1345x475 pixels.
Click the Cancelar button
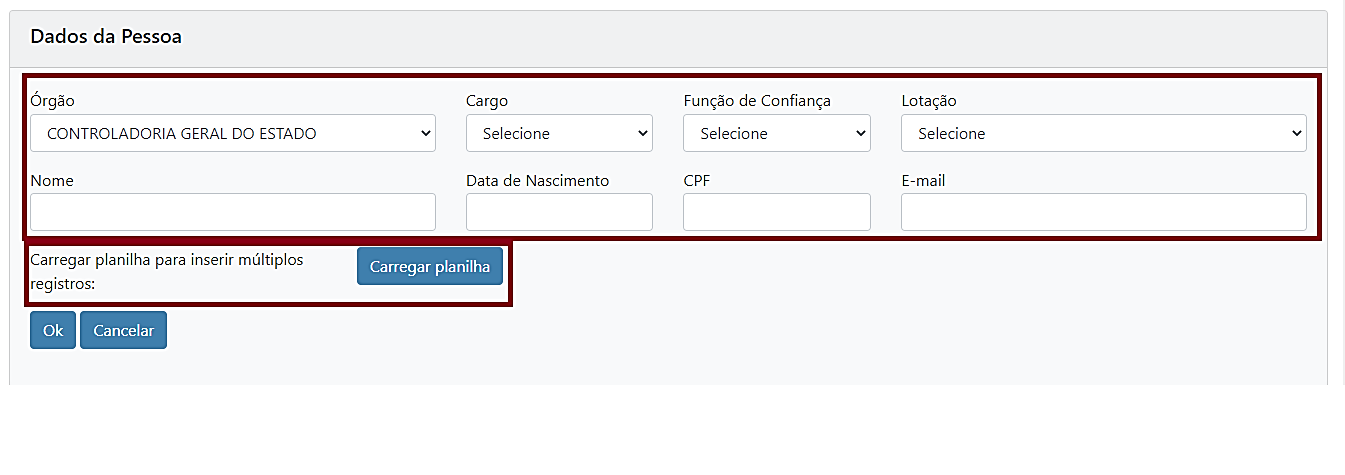123,331
